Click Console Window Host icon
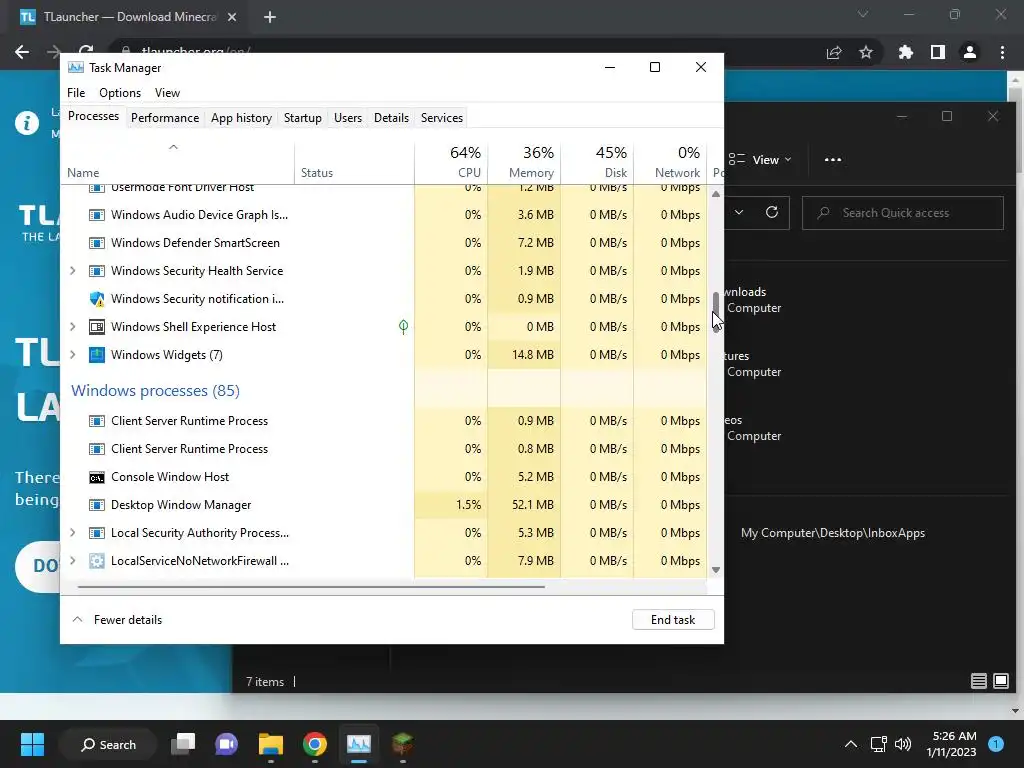 97,477
